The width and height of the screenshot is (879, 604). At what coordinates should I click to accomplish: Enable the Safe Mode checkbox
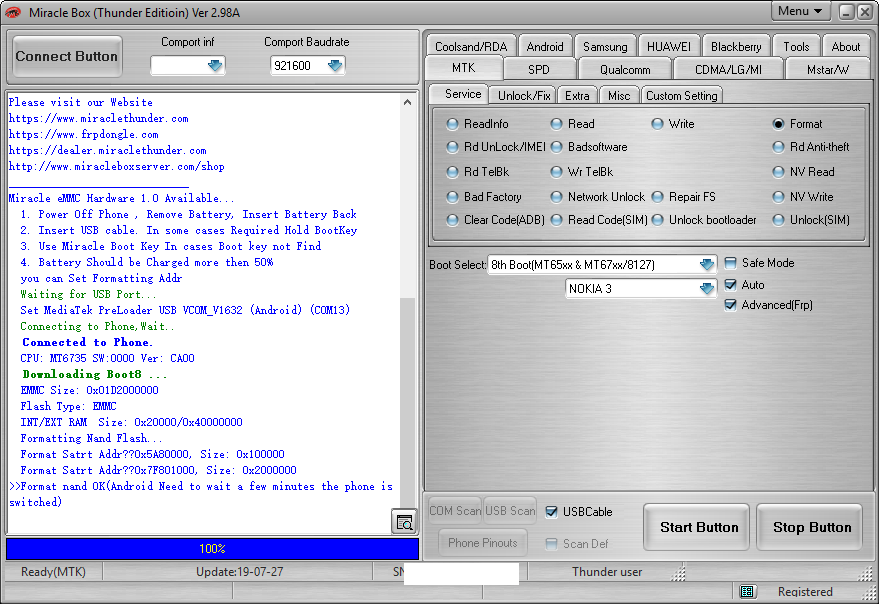pyautogui.click(x=730, y=263)
